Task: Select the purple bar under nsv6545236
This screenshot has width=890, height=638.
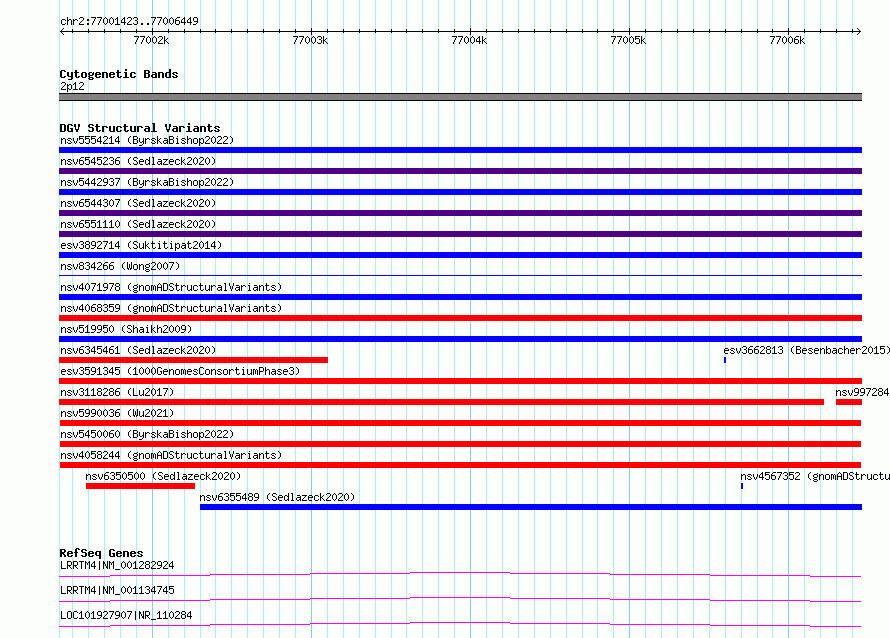Action: pos(460,171)
